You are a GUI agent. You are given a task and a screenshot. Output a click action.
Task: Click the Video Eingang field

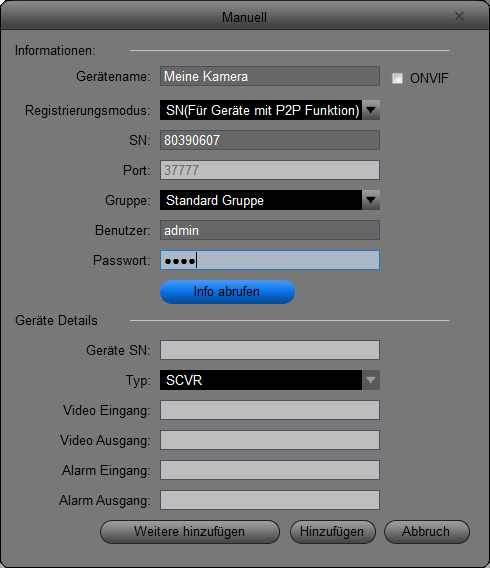(270, 410)
